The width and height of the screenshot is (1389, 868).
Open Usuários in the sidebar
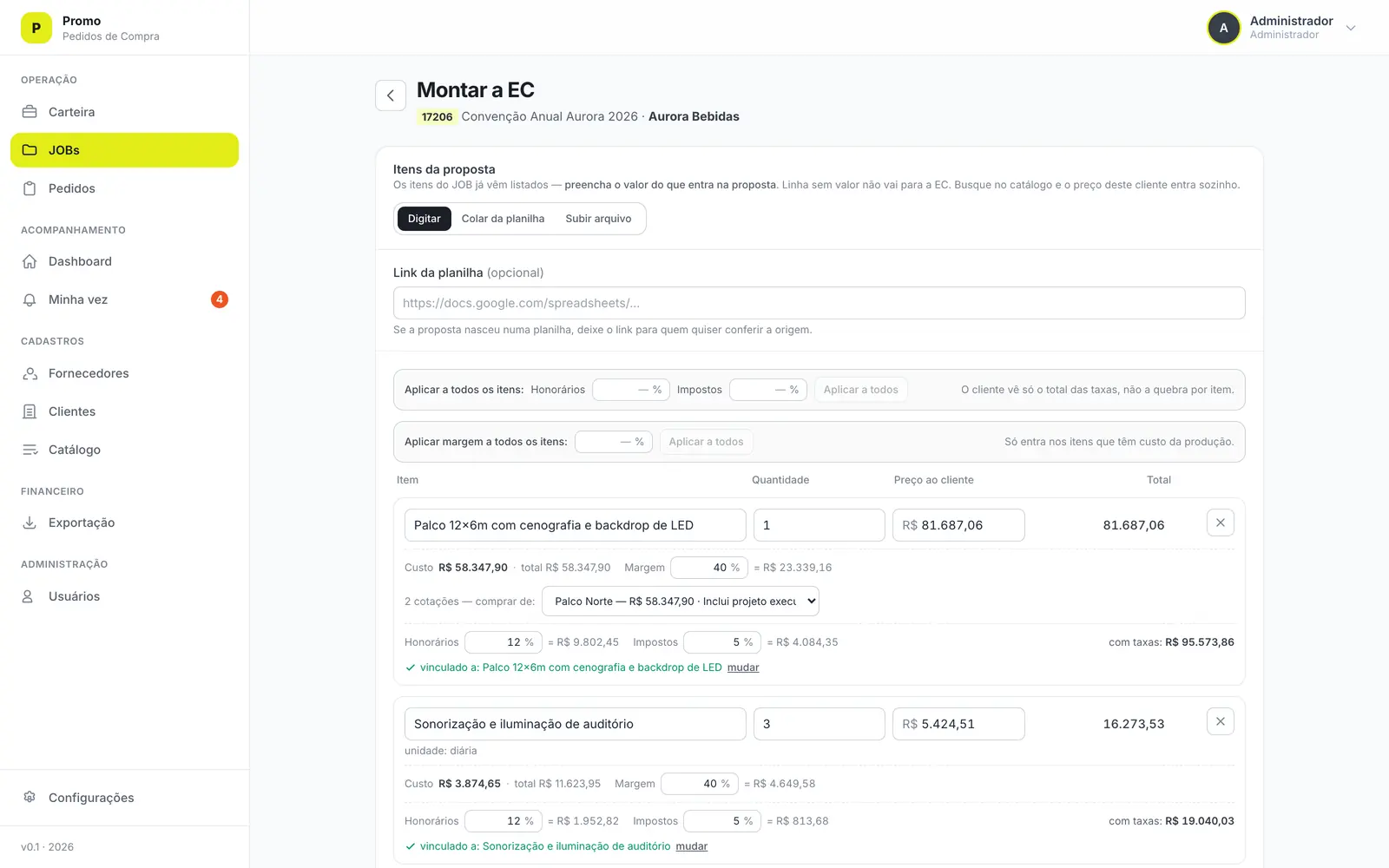[124, 596]
